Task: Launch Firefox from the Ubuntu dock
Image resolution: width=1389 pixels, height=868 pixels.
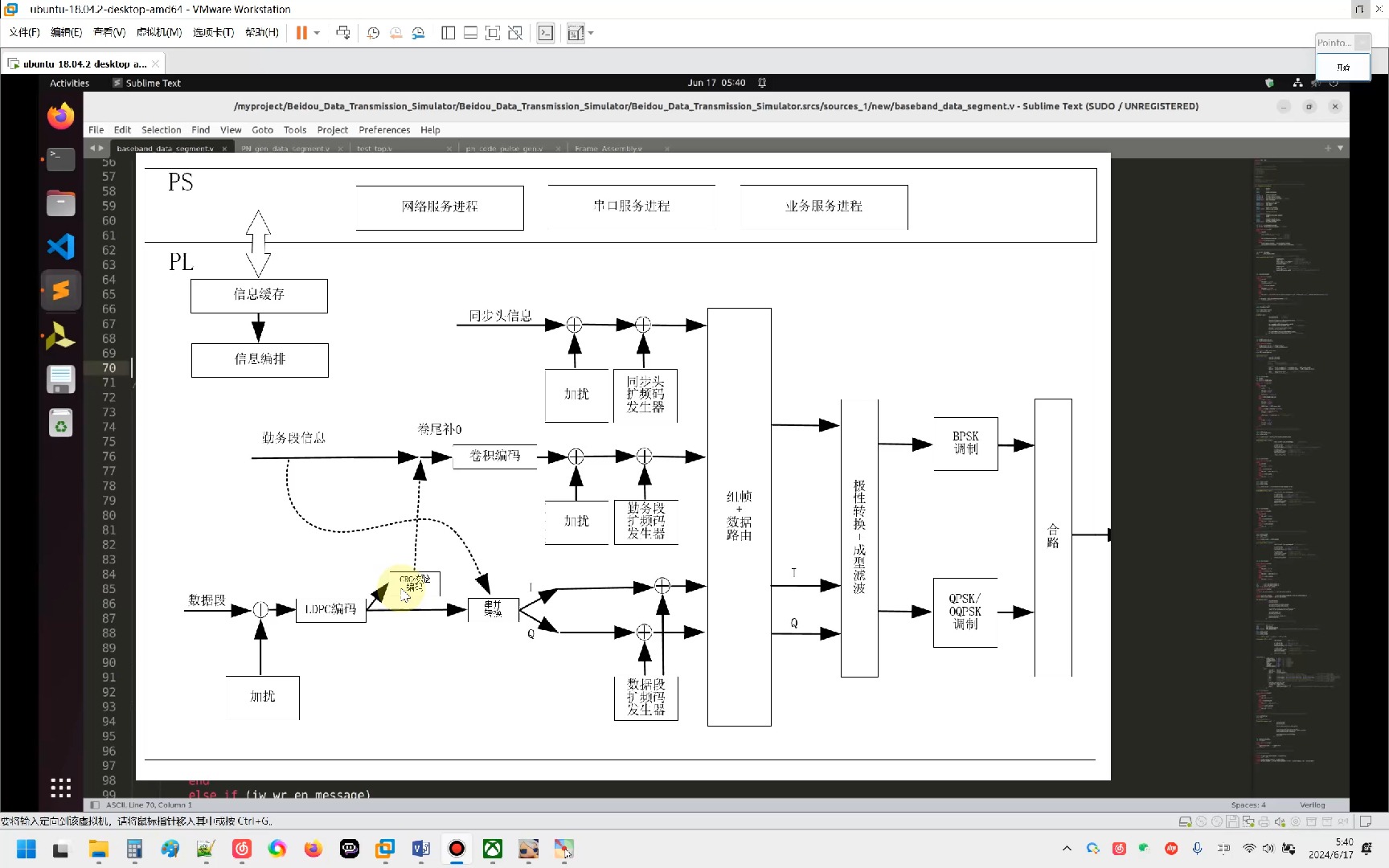Action: pyautogui.click(x=61, y=117)
